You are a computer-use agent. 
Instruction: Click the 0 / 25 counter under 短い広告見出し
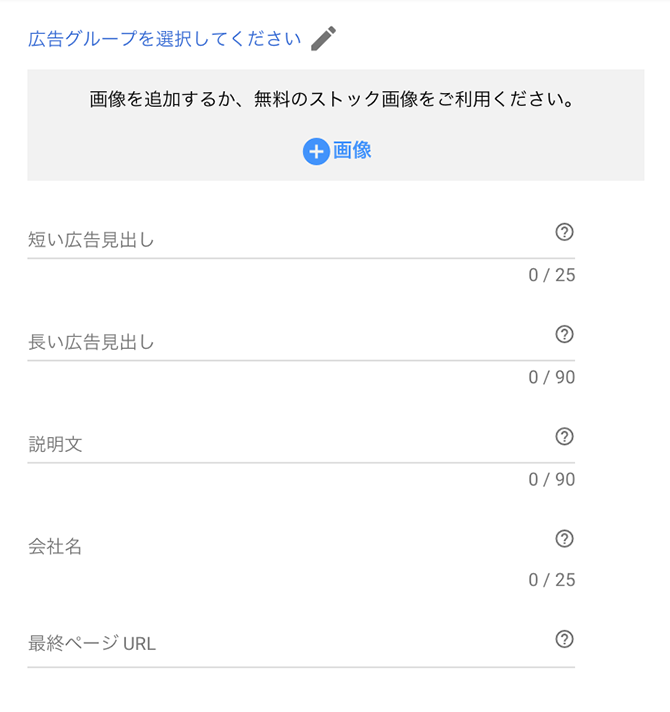[552, 275]
